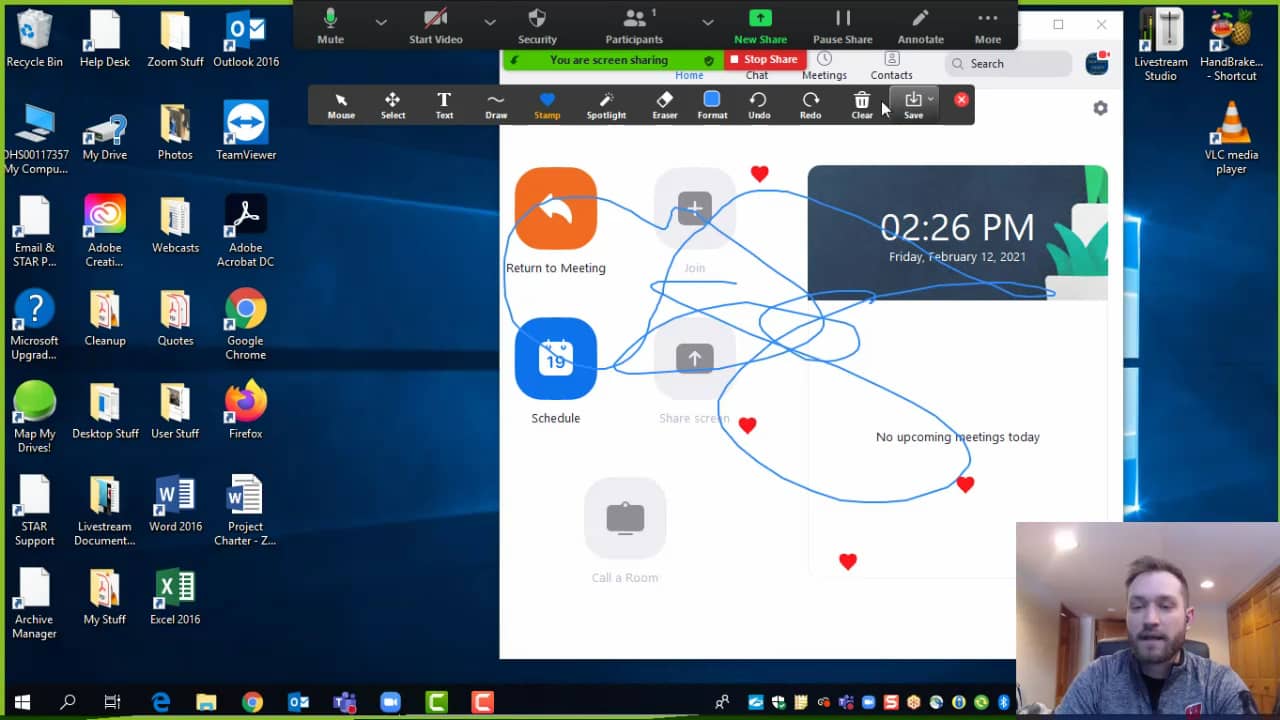1280x720 pixels.
Task: Open the Stamp tool
Action: point(547,105)
